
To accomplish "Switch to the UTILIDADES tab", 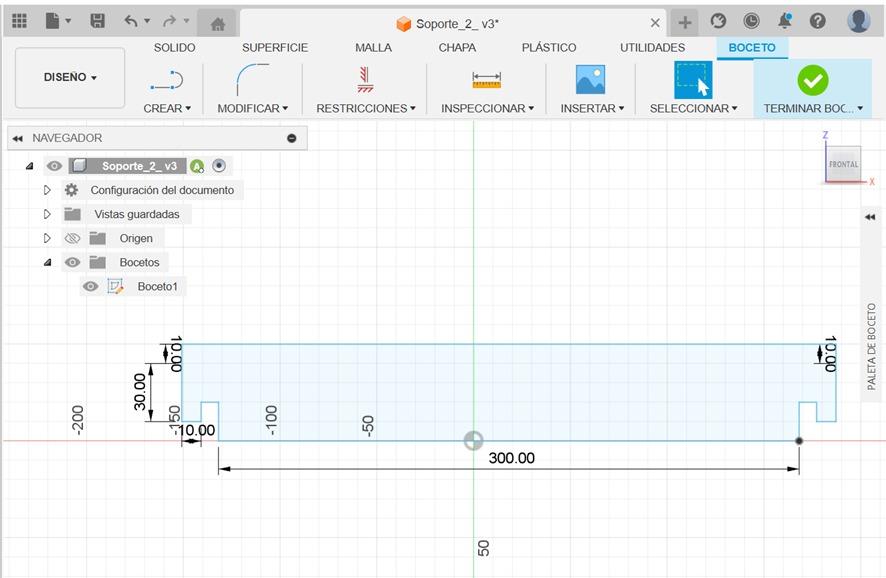I will (x=652, y=48).
